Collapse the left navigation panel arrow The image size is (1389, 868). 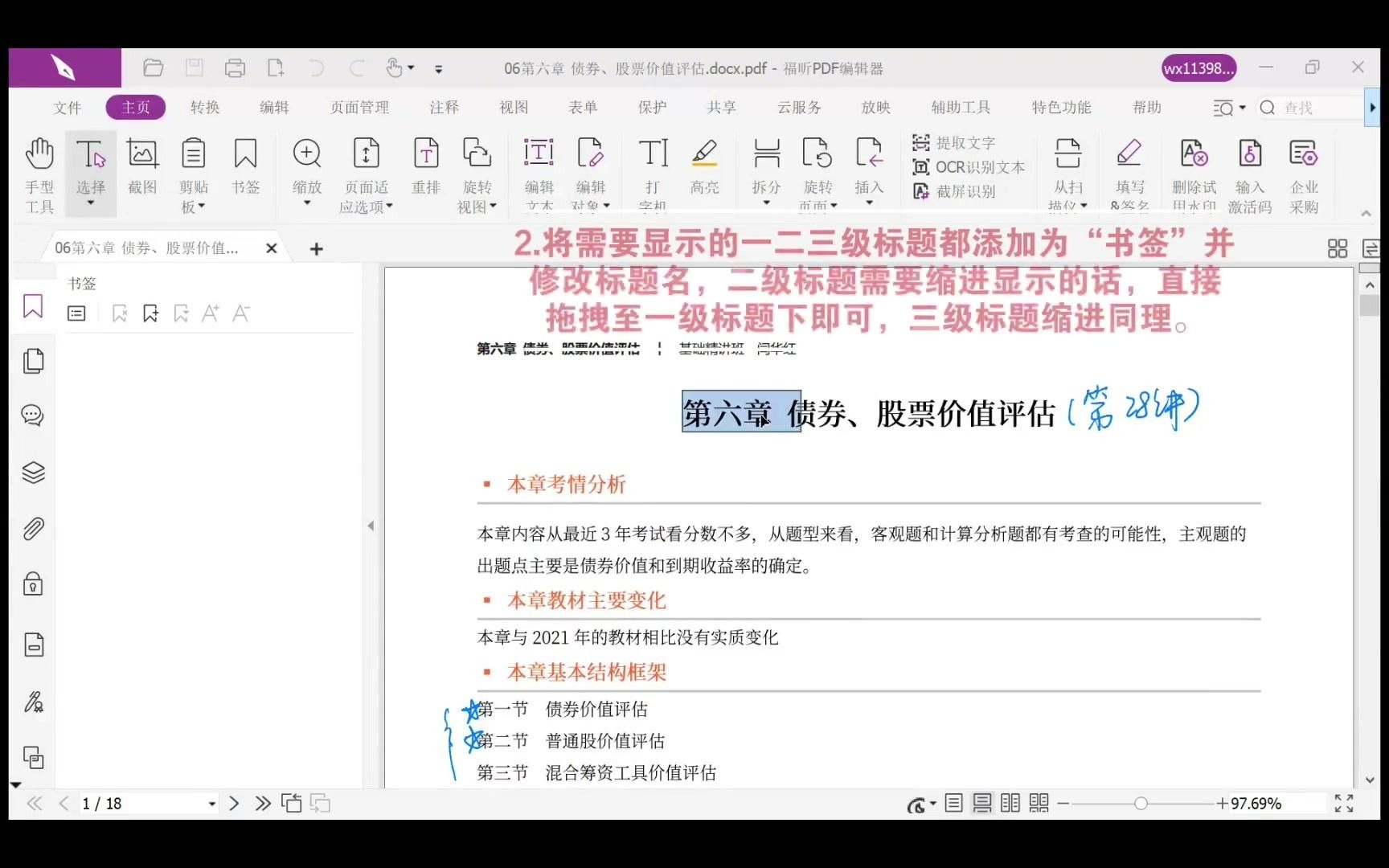(371, 526)
